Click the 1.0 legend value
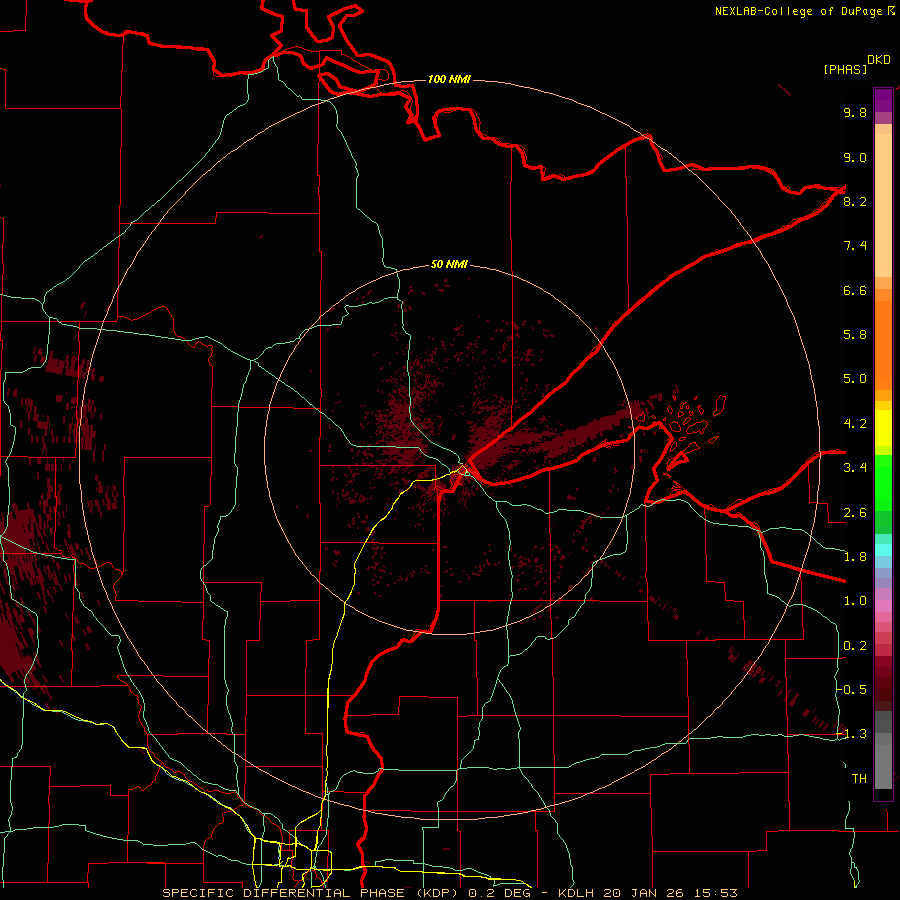Viewport: 900px width, 900px height. (855, 601)
